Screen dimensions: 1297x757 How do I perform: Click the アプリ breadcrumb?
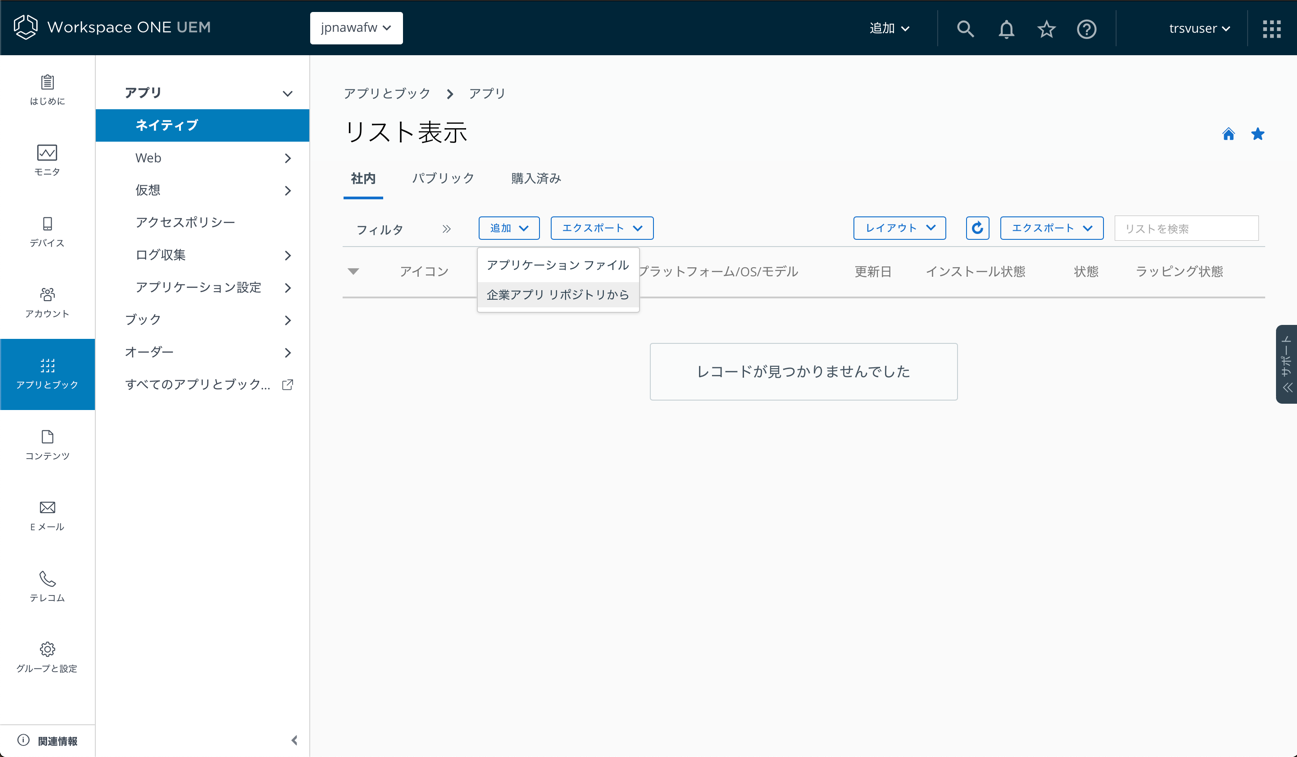coord(487,93)
